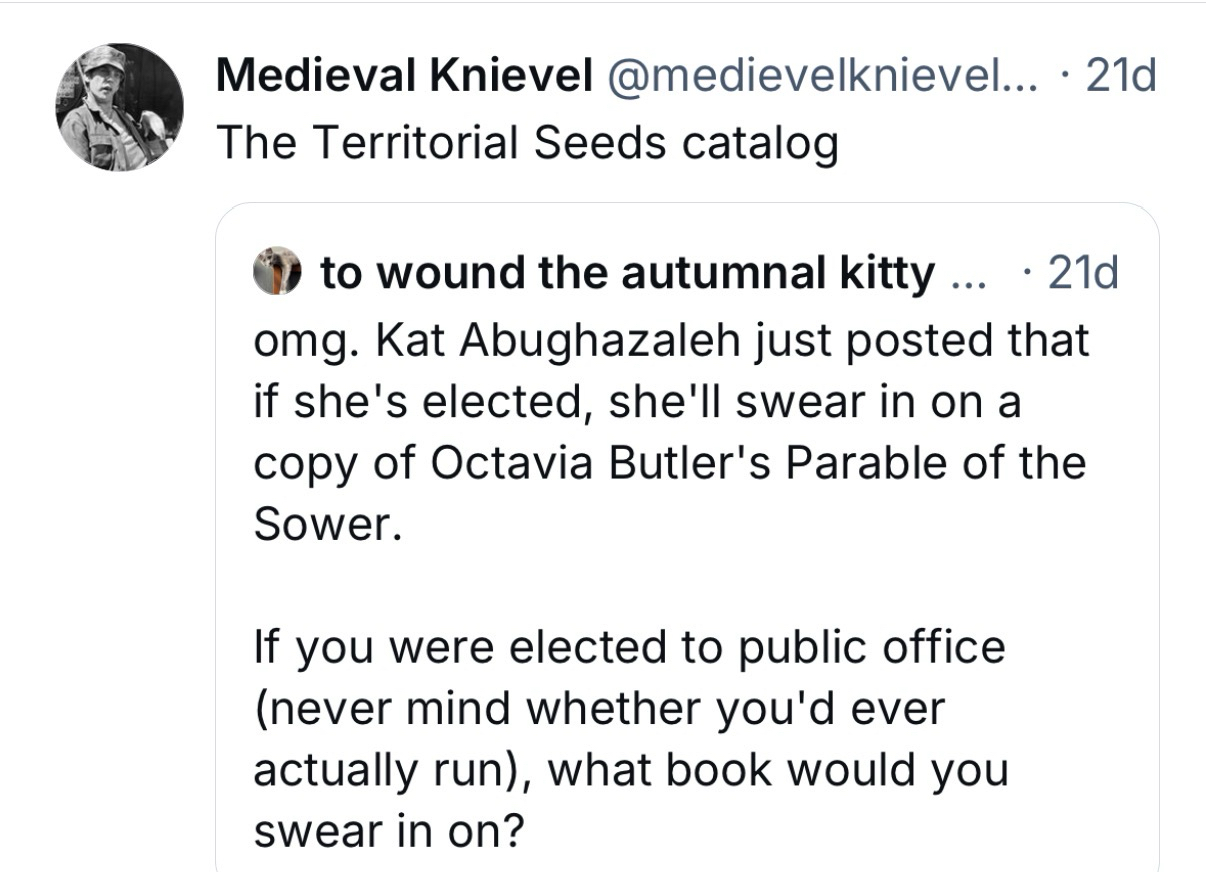Open the main post's 21d timestamp

pyautogui.click(x=1120, y=76)
